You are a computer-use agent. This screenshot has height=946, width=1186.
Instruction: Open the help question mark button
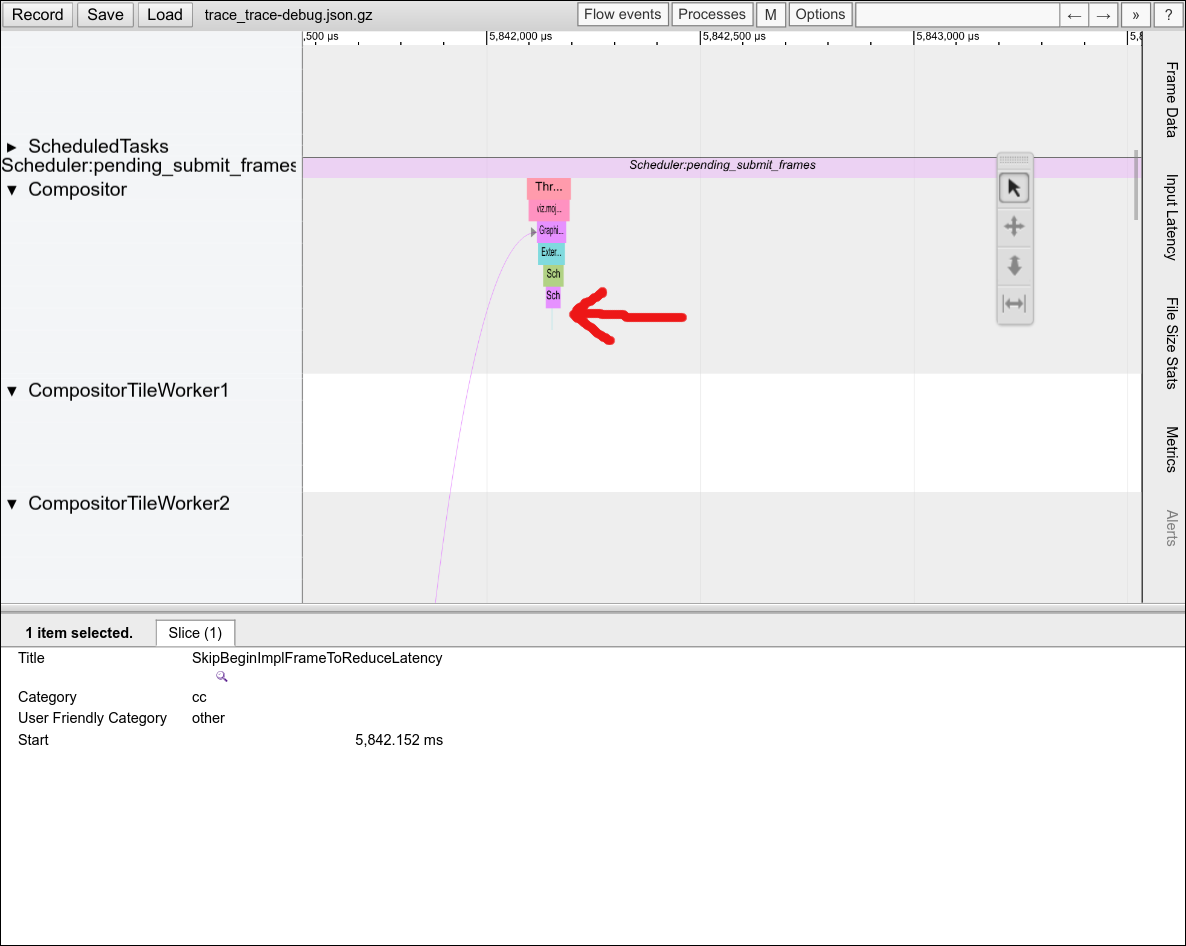[1167, 15]
